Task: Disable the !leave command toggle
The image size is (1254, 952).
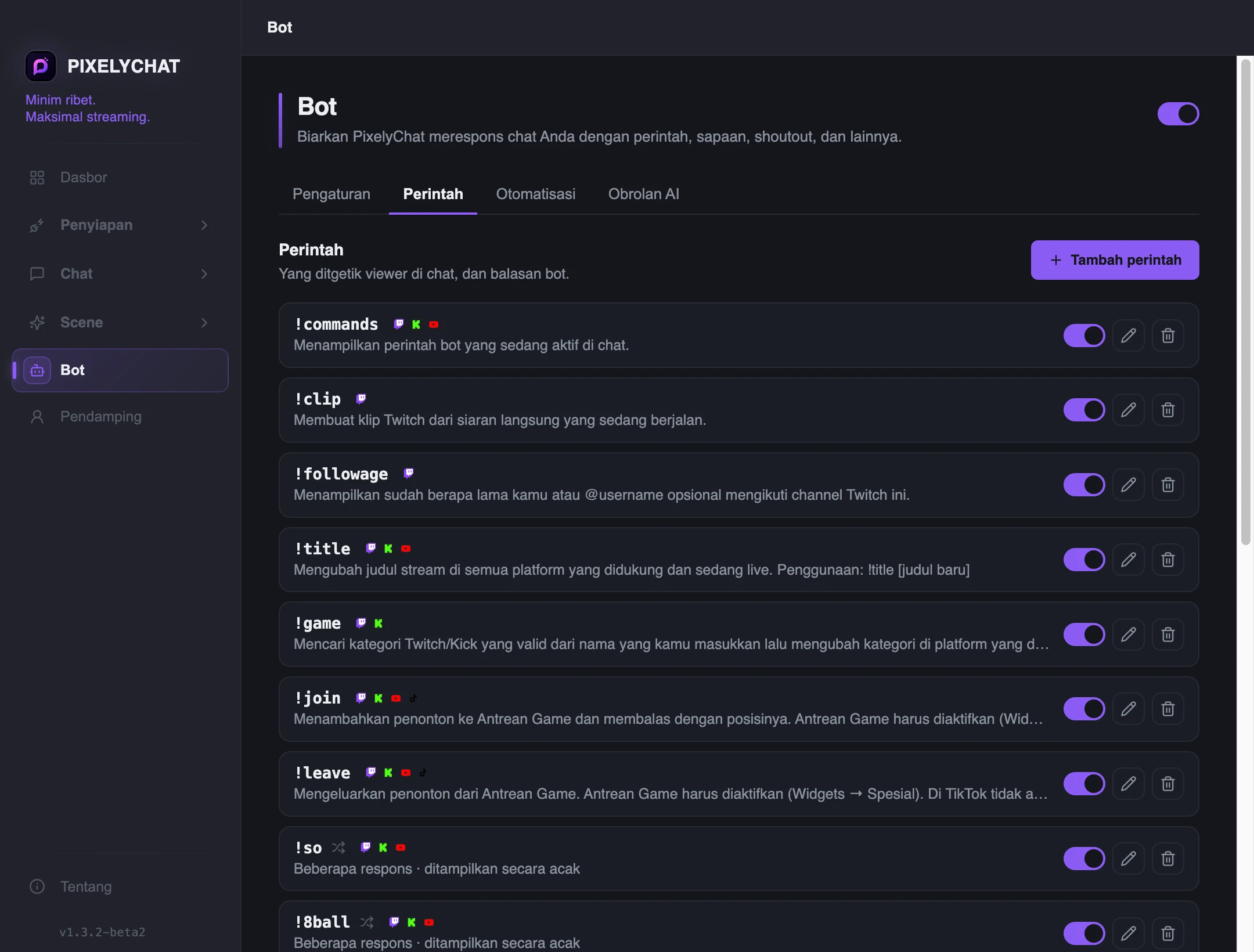Action: pyautogui.click(x=1084, y=784)
